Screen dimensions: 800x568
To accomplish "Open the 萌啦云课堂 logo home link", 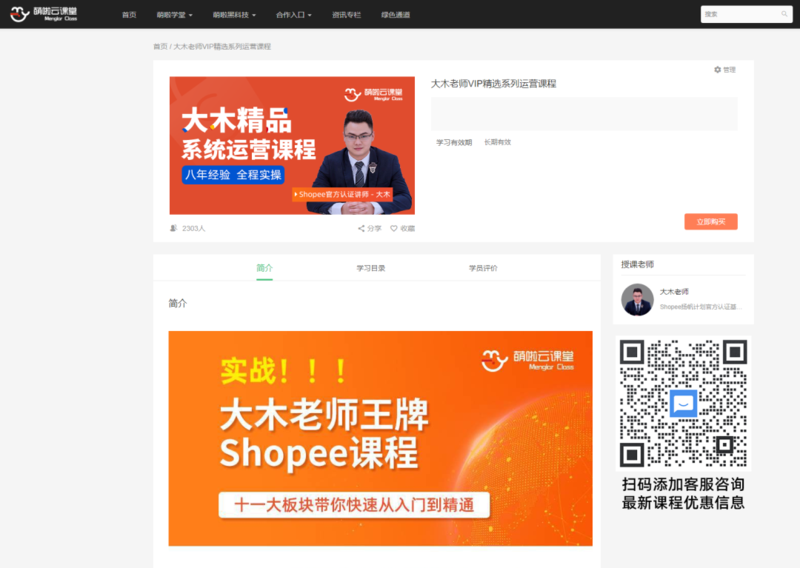I will (x=44, y=14).
